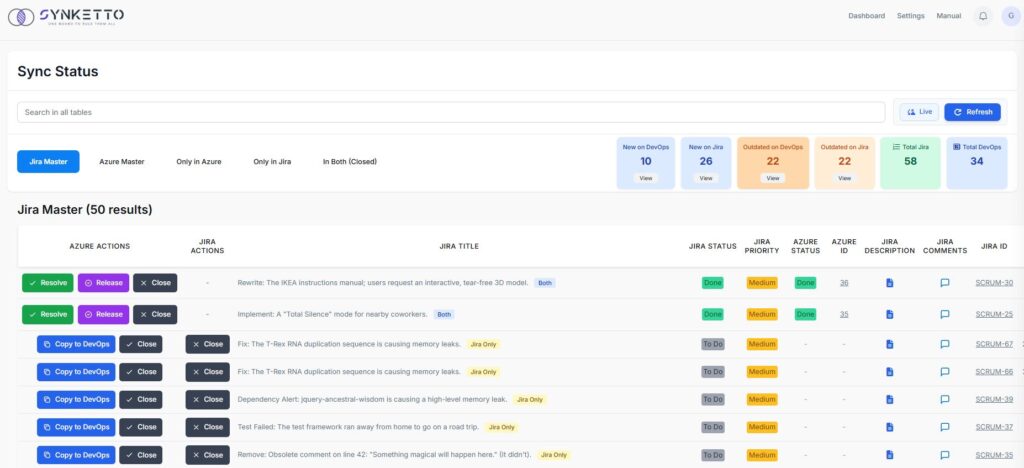Open the Settings menu item
Screen dimensions: 1024x468
[910, 16]
